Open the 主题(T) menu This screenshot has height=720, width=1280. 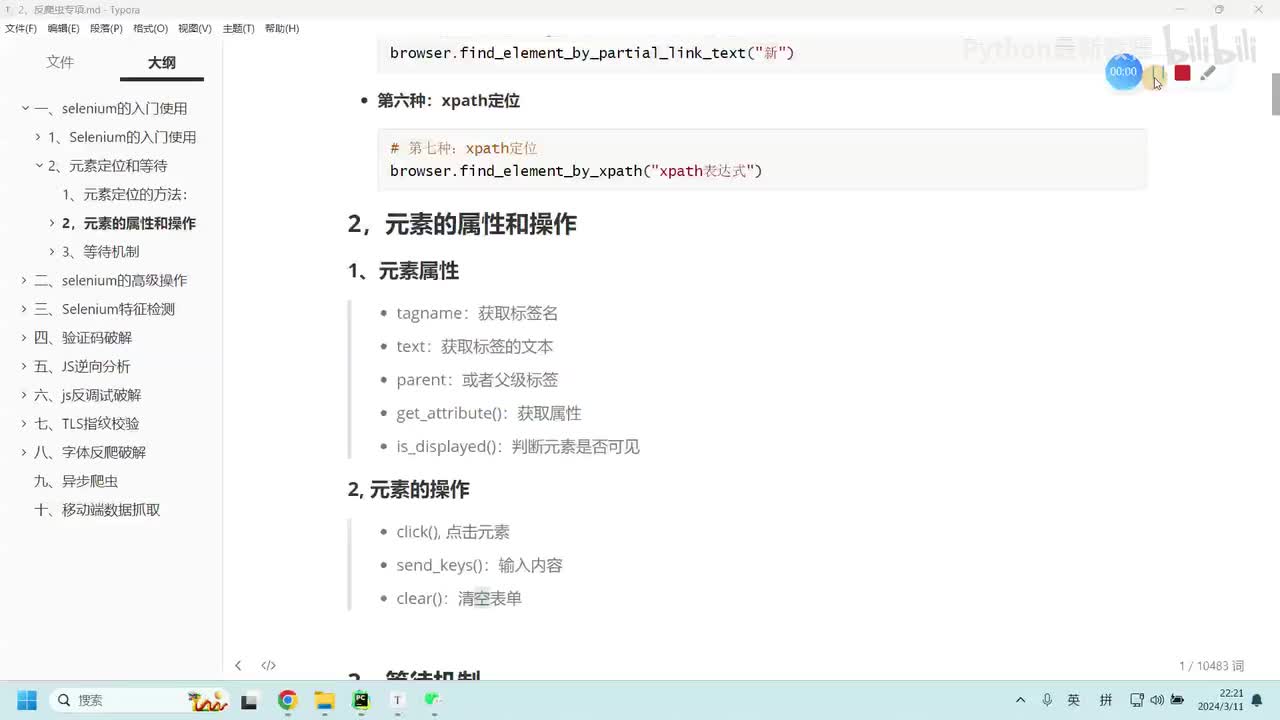(238, 28)
